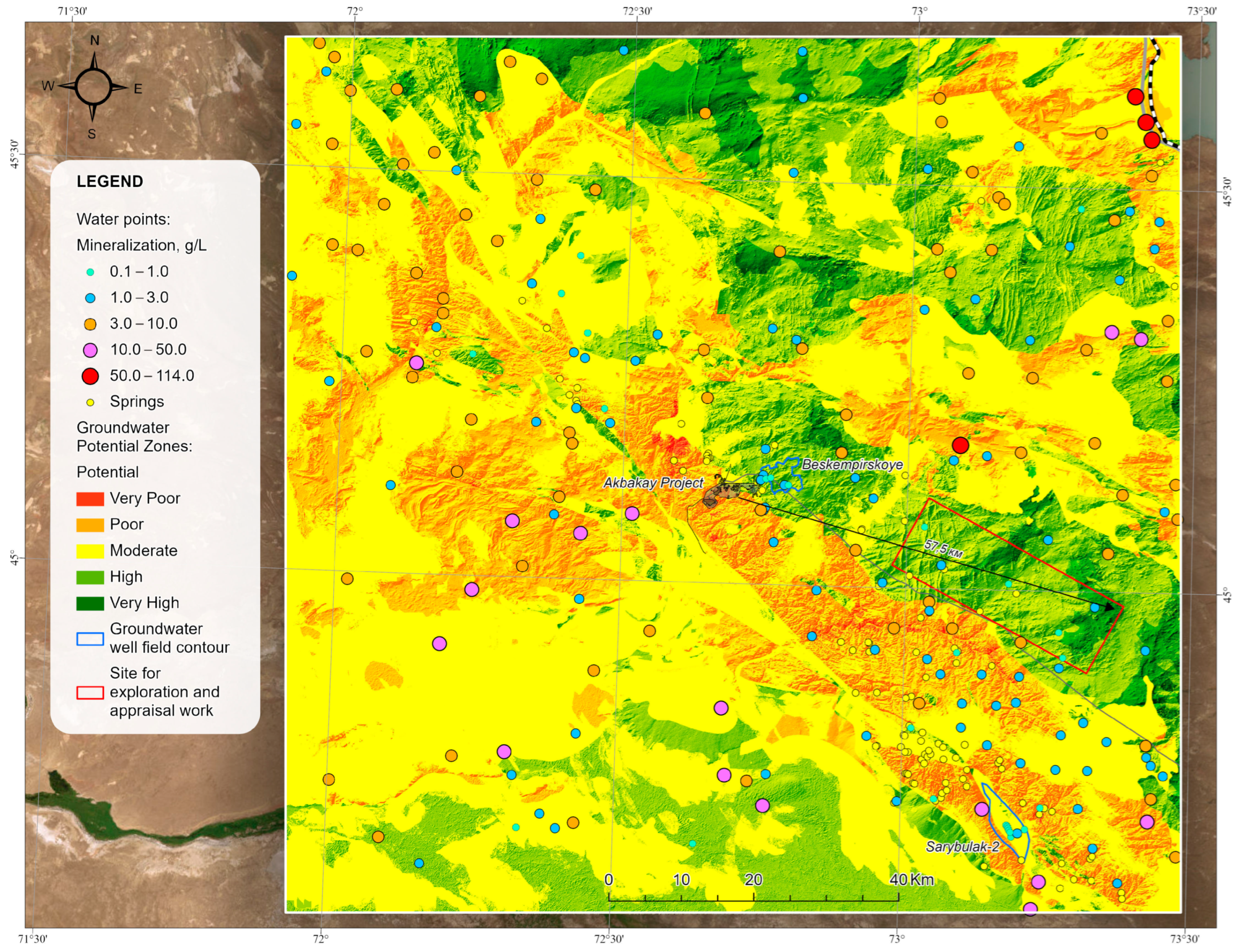Click the 1.0–3.0 blue legend circle
This screenshot has height=952, width=1236.
coord(90,298)
